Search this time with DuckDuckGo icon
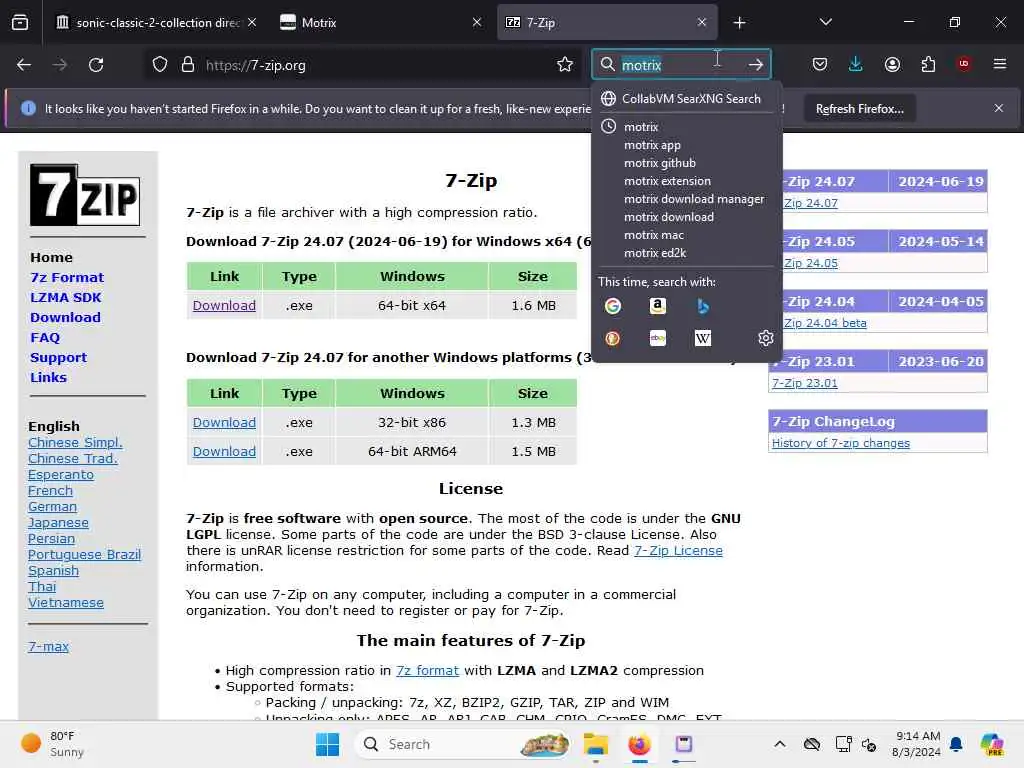 tap(613, 338)
